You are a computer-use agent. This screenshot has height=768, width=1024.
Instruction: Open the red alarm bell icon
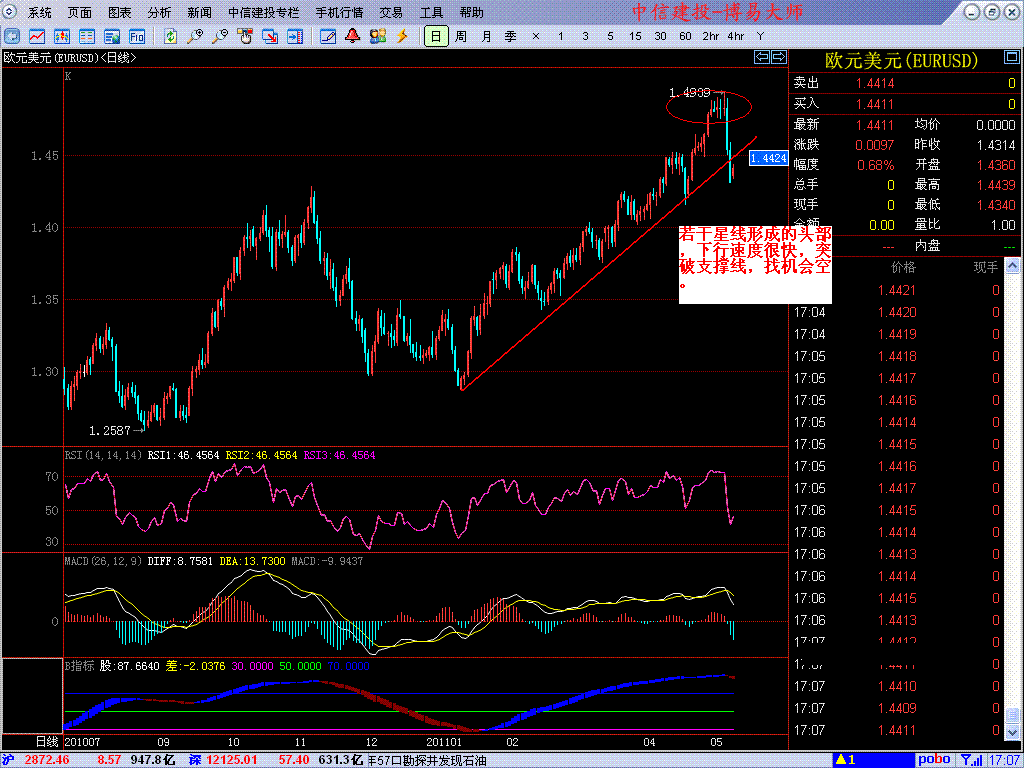click(353, 37)
